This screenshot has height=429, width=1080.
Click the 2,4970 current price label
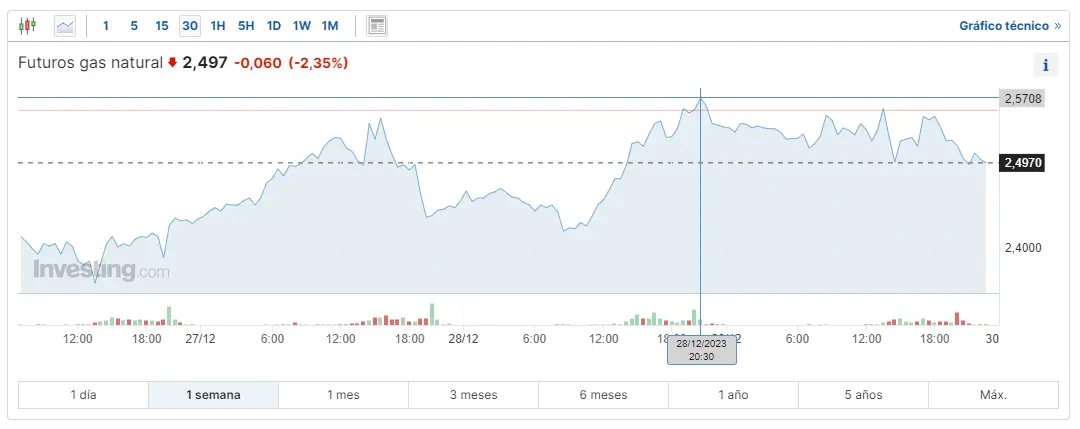1023,162
